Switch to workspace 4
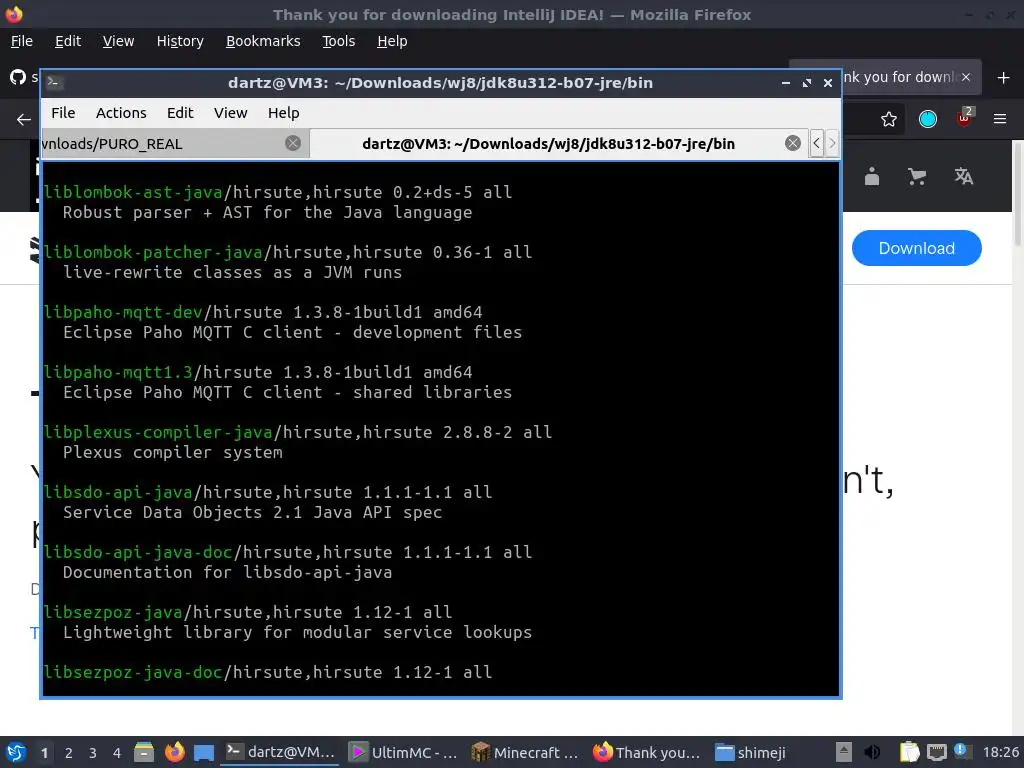 tap(117, 753)
